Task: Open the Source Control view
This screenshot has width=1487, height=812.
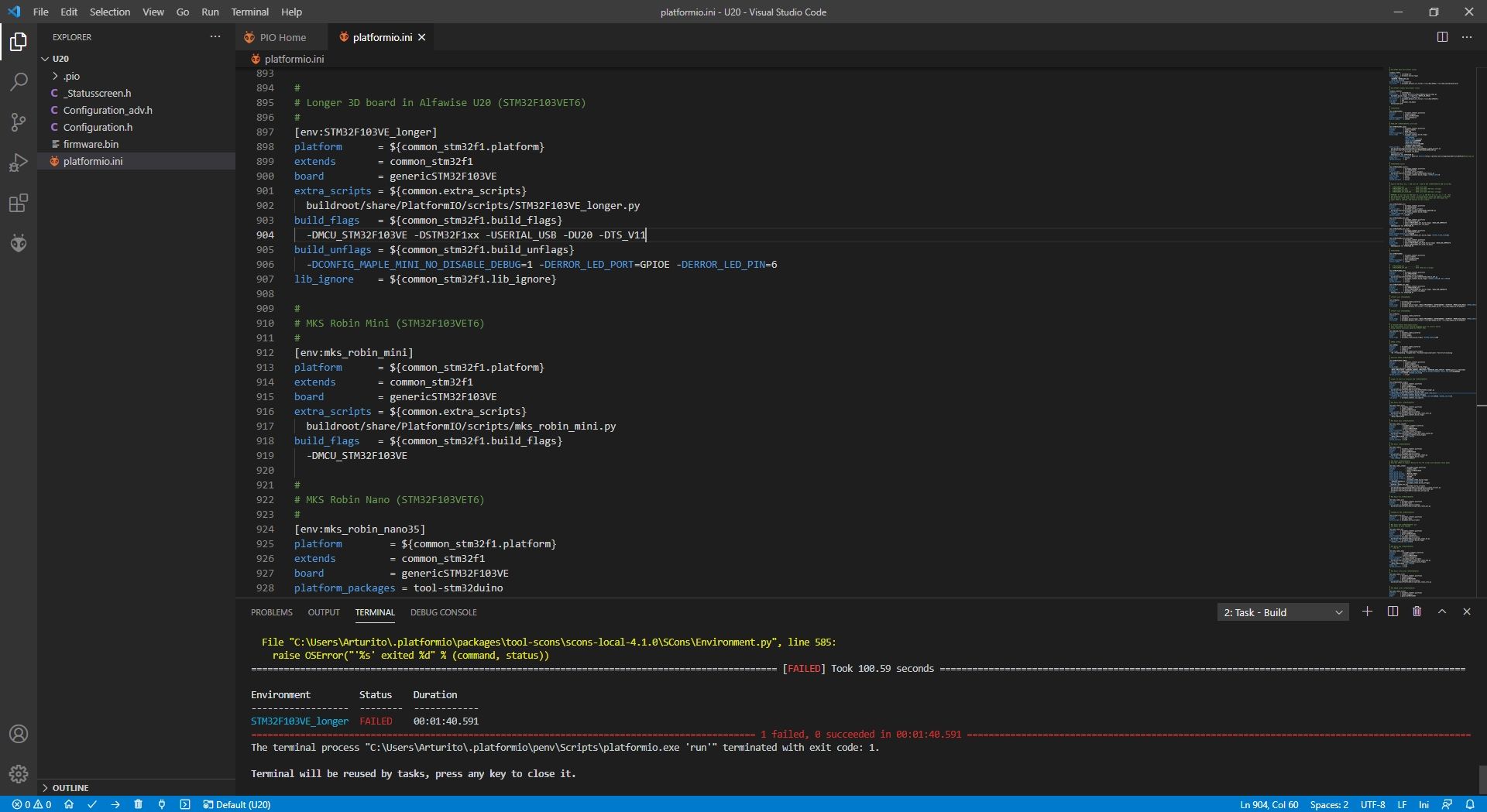Action: click(18, 122)
